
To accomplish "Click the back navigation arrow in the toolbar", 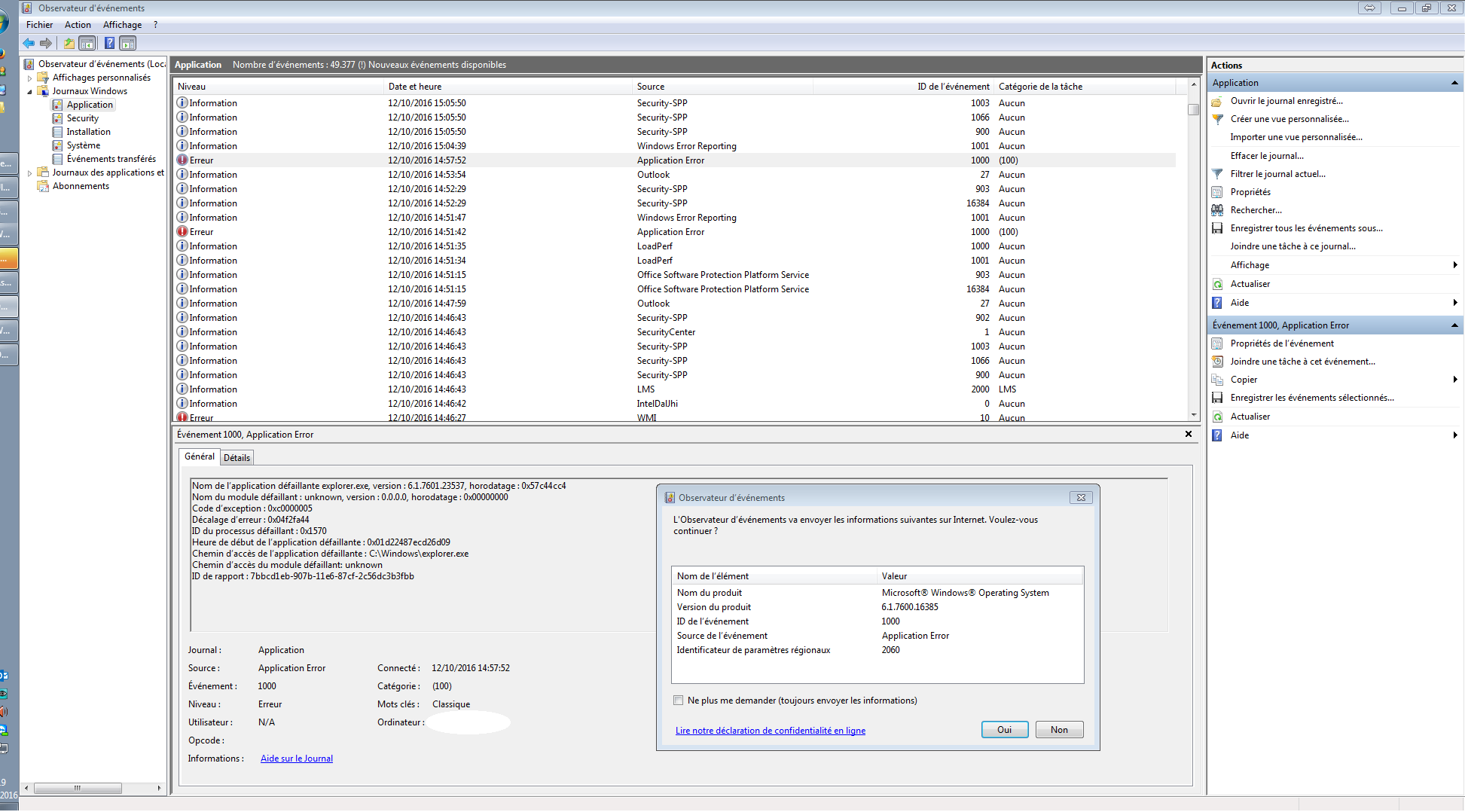I will pyautogui.click(x=28, y=43).
